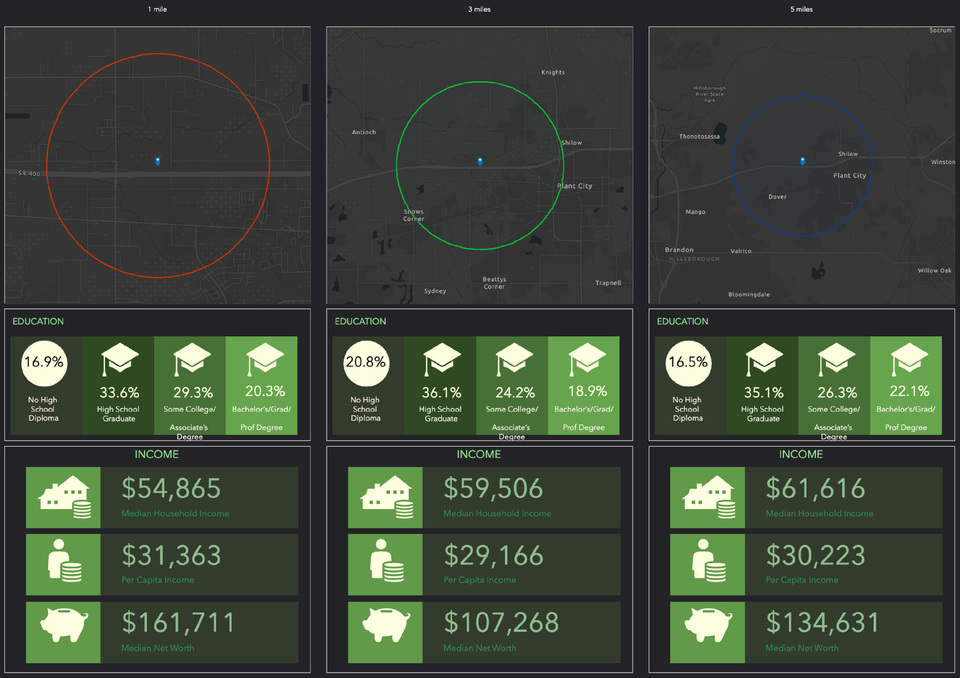Click the graduation cap above 33.6% High School Graduate

(118, 359)
